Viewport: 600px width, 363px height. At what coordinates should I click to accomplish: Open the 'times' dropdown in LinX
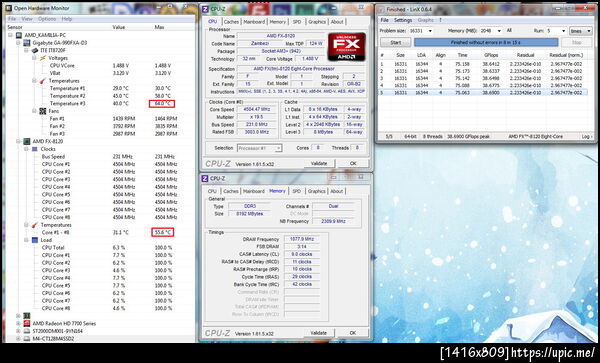580,31
